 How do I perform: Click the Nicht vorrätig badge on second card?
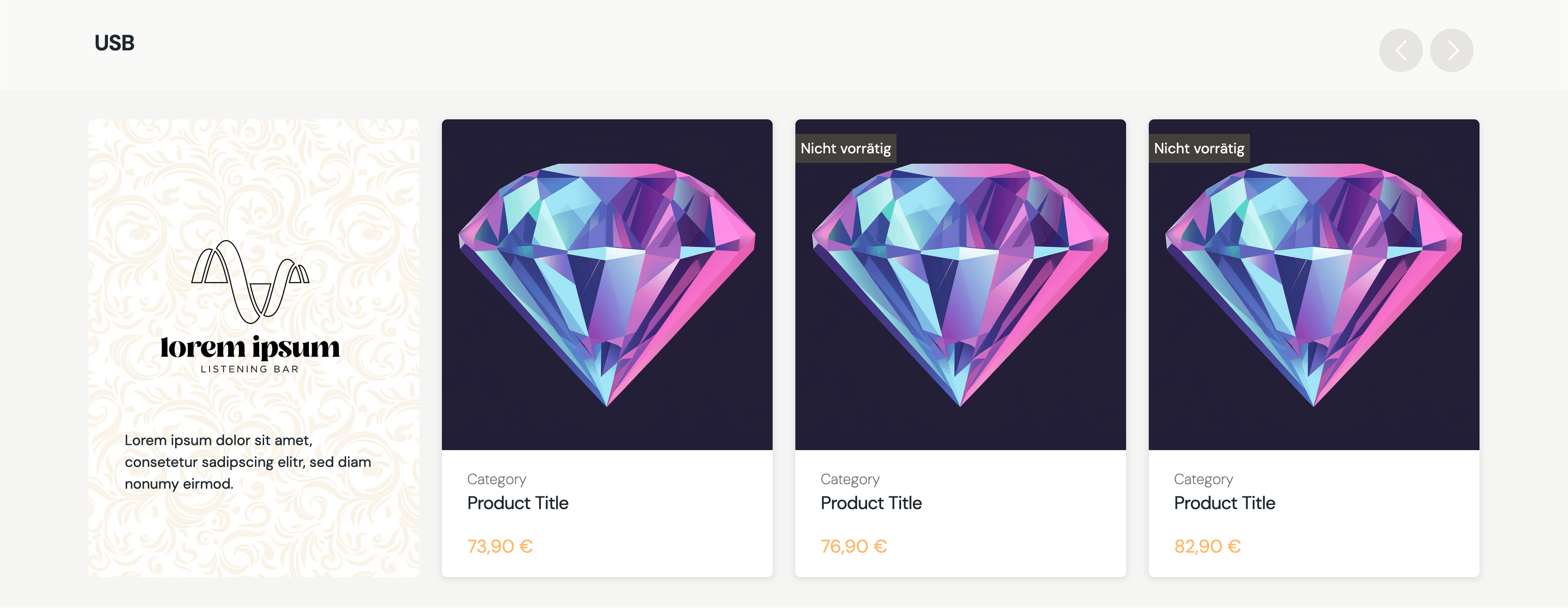click(846, 147)
